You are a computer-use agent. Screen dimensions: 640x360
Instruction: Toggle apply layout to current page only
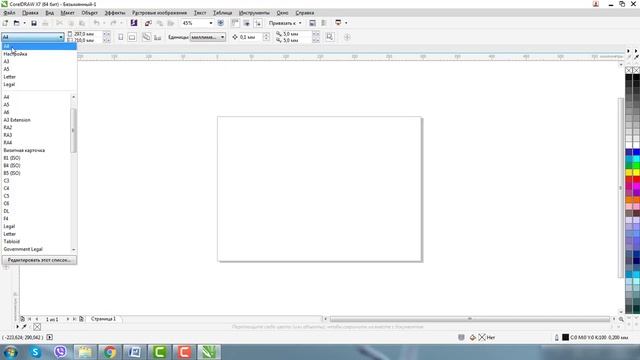[157, 37]
